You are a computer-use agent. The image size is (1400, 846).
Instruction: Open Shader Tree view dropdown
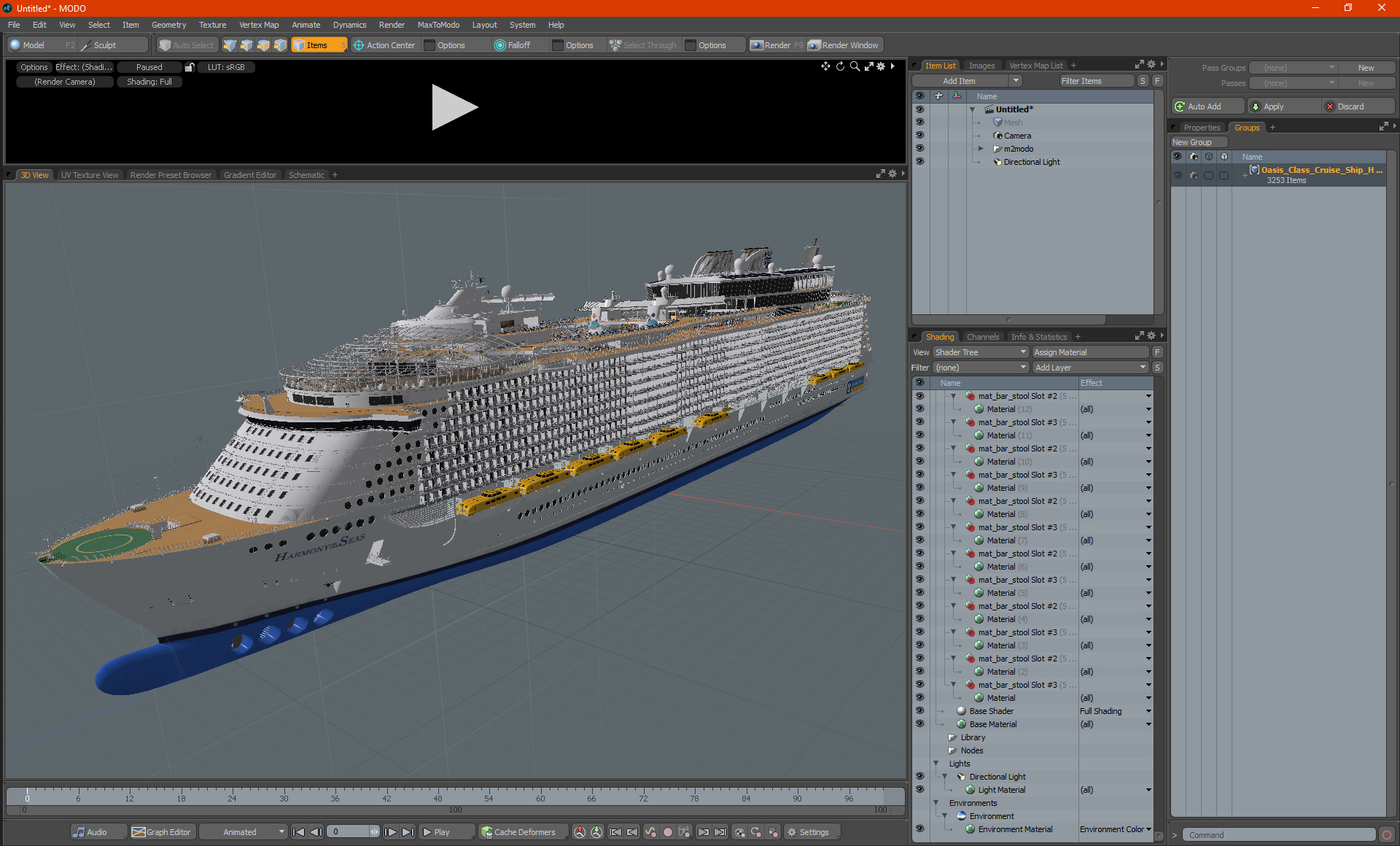(980, 352)
